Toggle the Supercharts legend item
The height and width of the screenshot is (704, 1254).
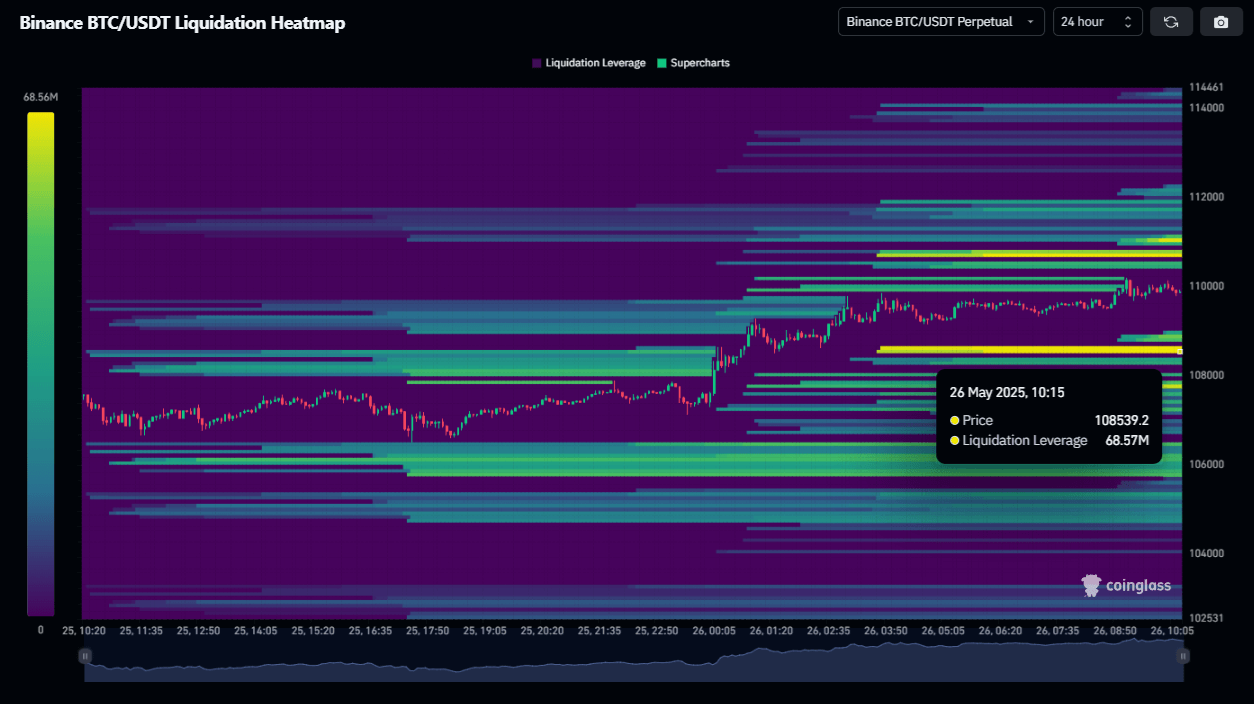coord(693,63)
